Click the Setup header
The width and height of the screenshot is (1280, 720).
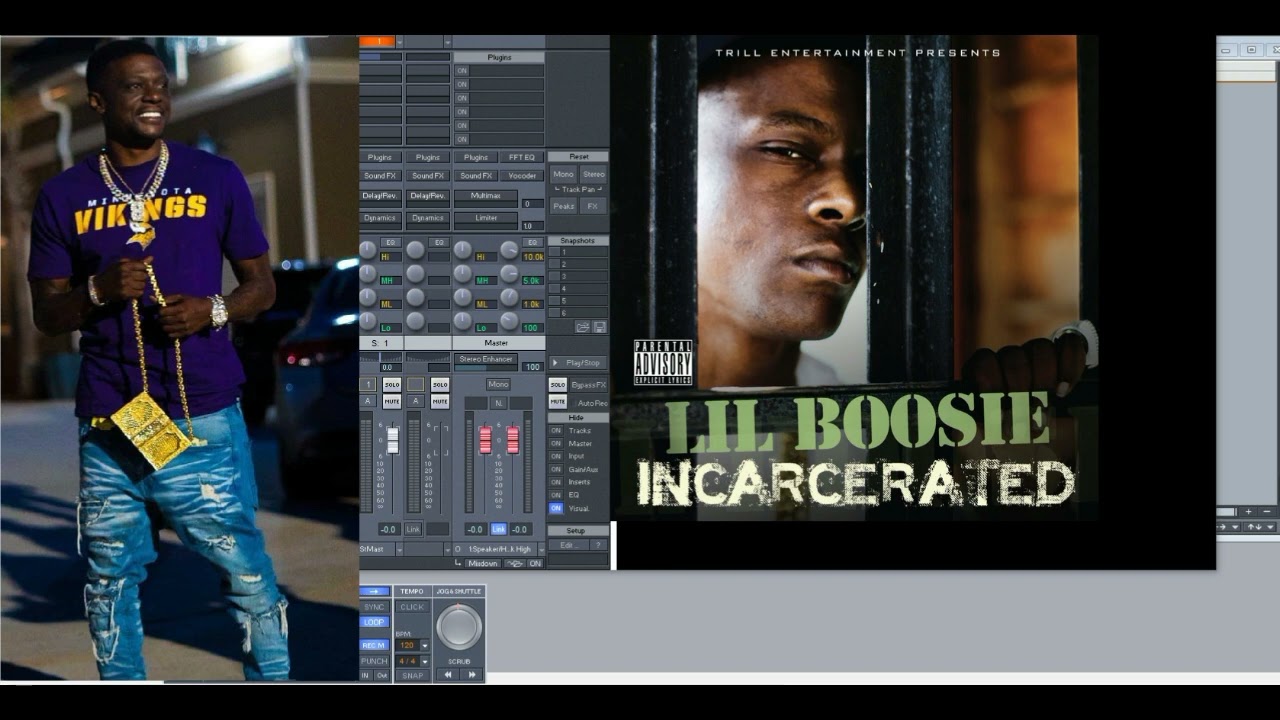576,530
